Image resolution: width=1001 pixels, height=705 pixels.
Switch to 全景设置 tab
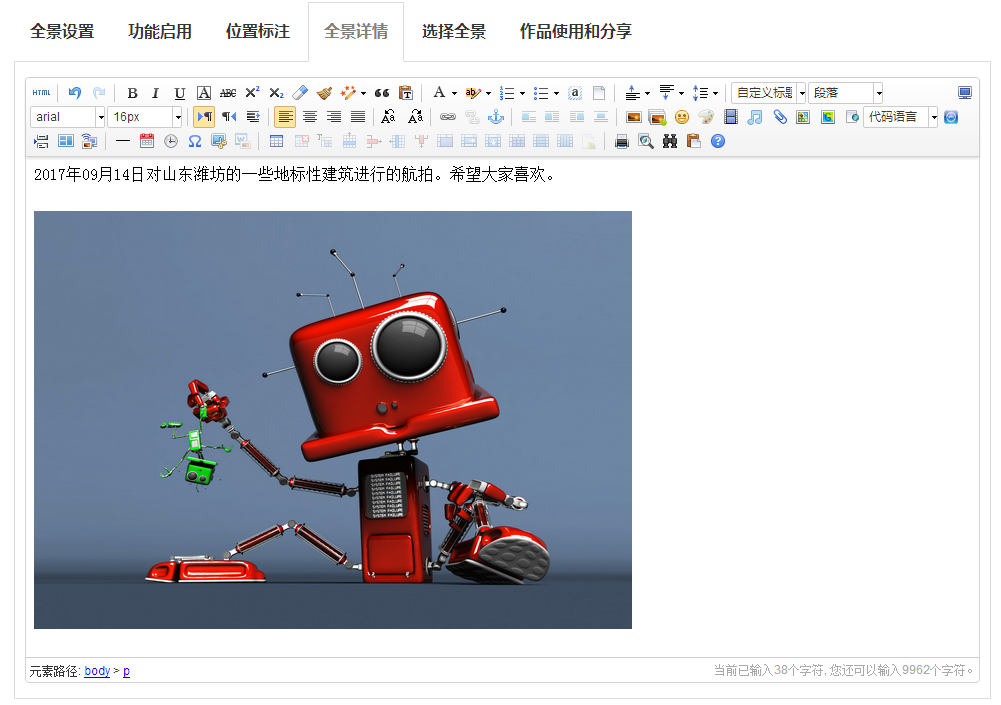click(x=62, y=31)
